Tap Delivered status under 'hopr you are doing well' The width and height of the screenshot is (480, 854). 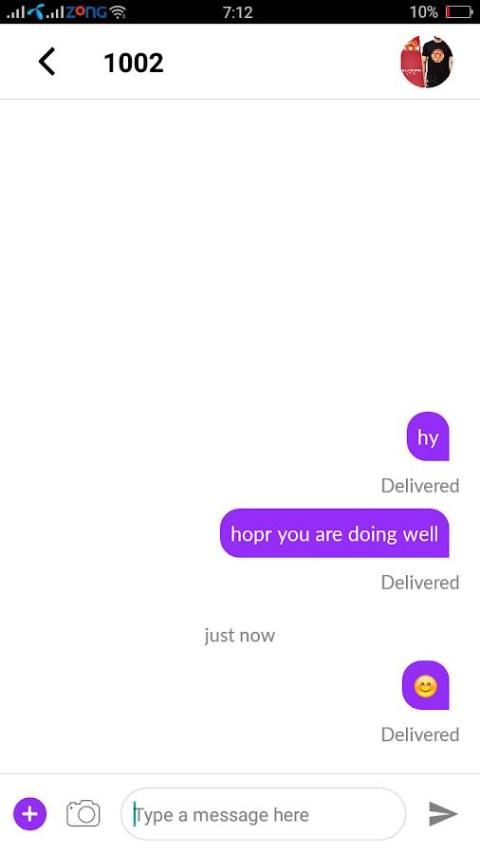click(x=420, y=582)
